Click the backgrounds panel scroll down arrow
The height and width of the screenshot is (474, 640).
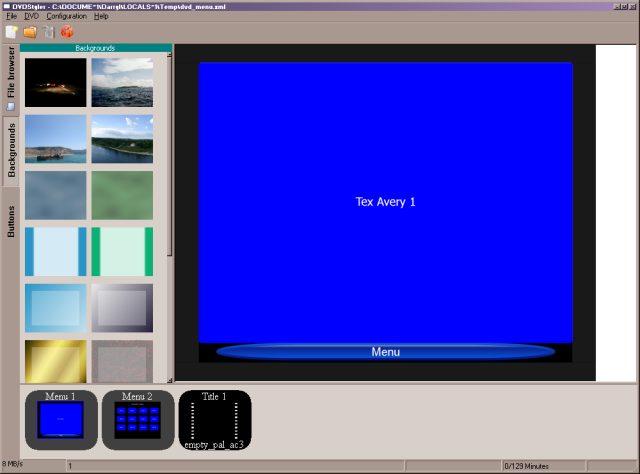point(169,380)
